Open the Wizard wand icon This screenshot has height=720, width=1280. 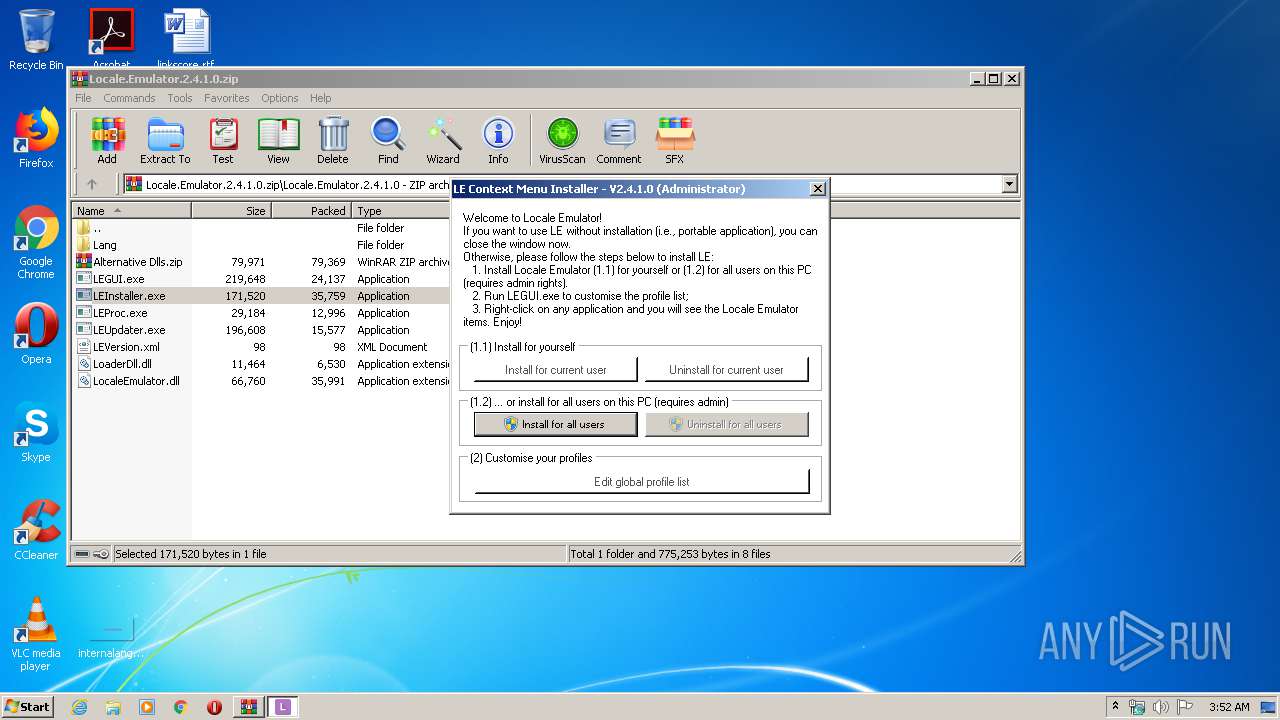pos(443,140)
